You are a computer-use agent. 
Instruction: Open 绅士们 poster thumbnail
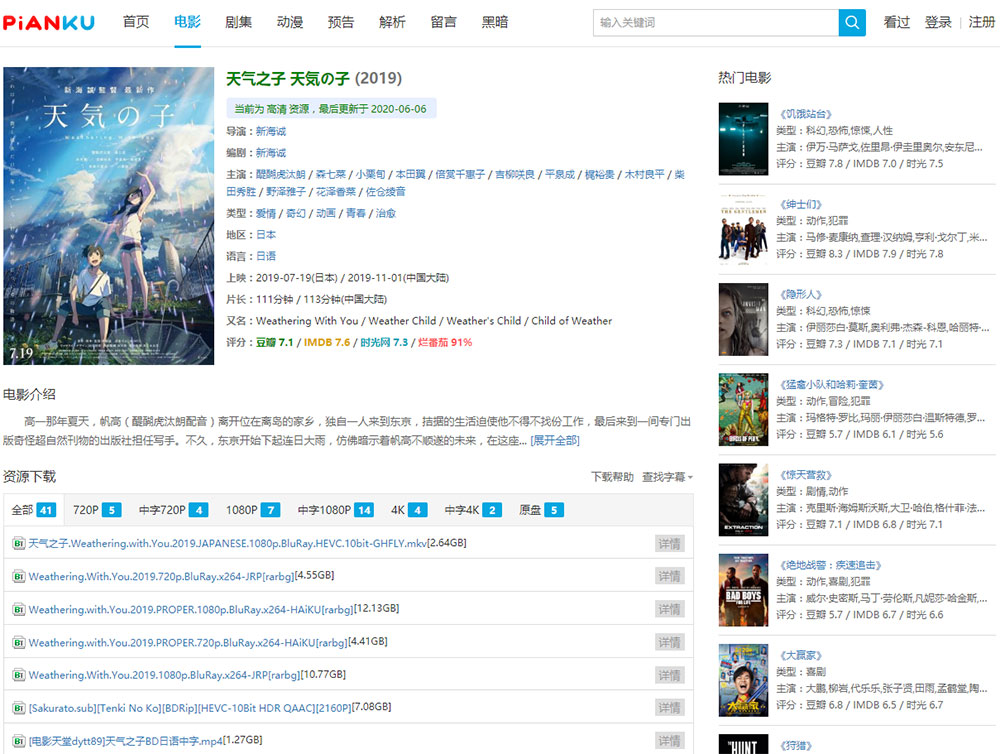(743, 229)
